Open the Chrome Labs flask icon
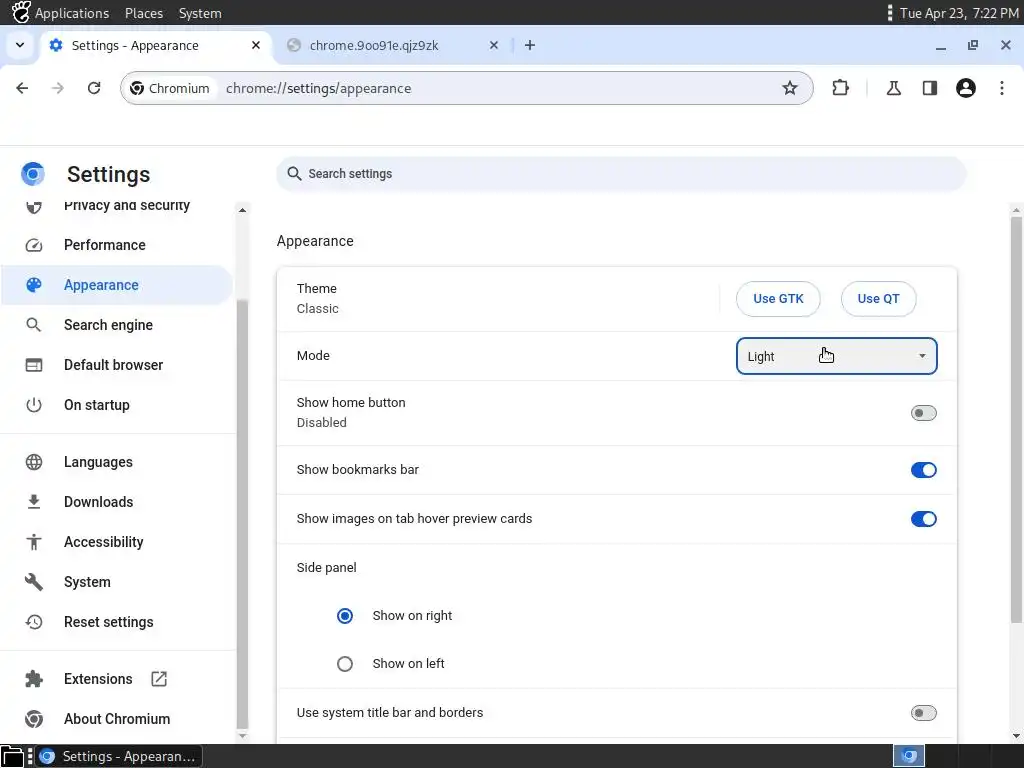Viewport: 1024px width, 768px height. (893, 88)
